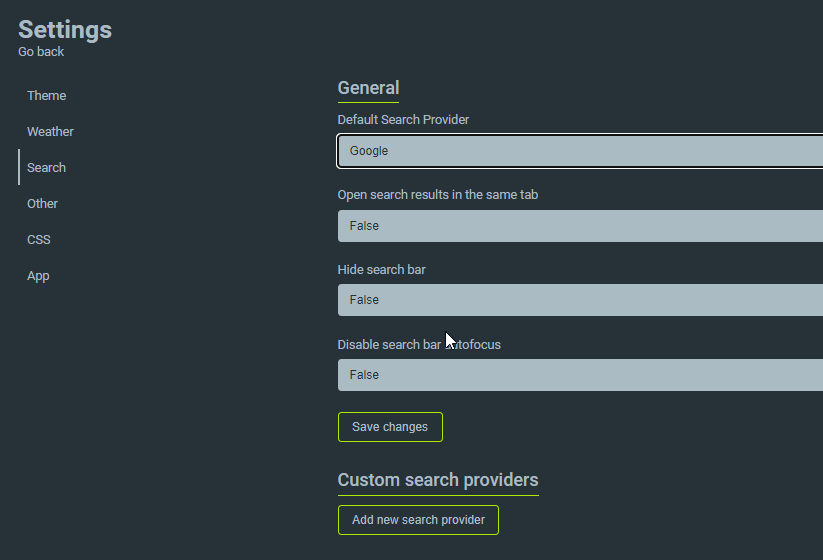
Task: Open the same-tab search results dropdown
Action: point(580,226)
